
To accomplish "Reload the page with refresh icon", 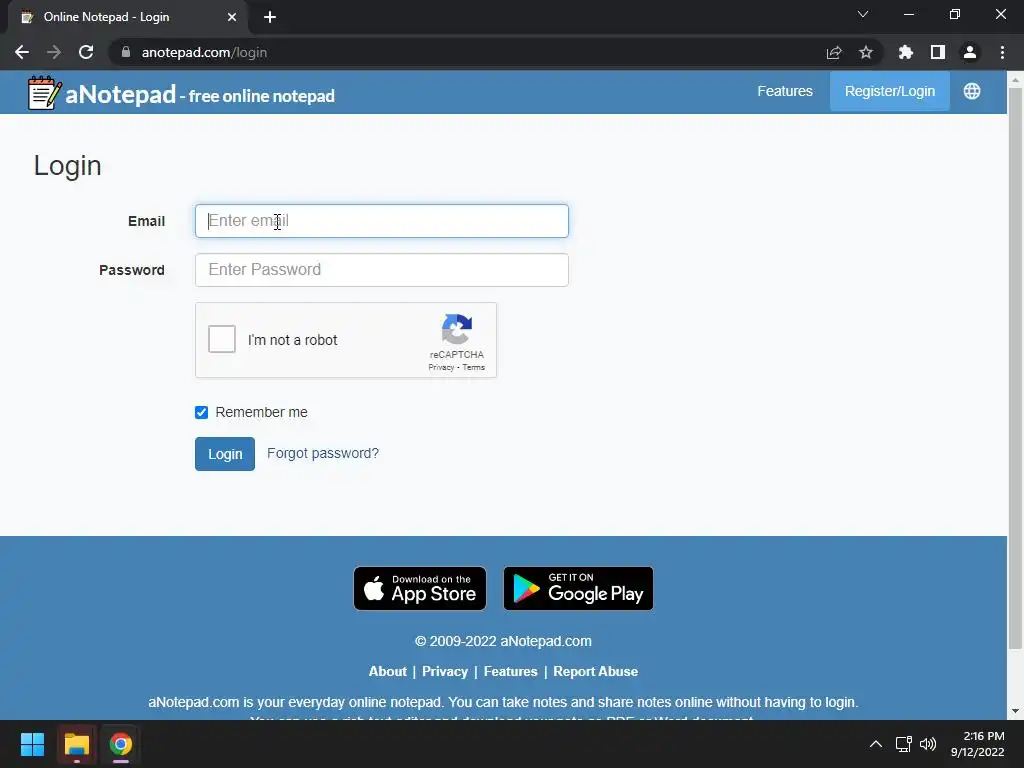I will [x=86, y=52].
